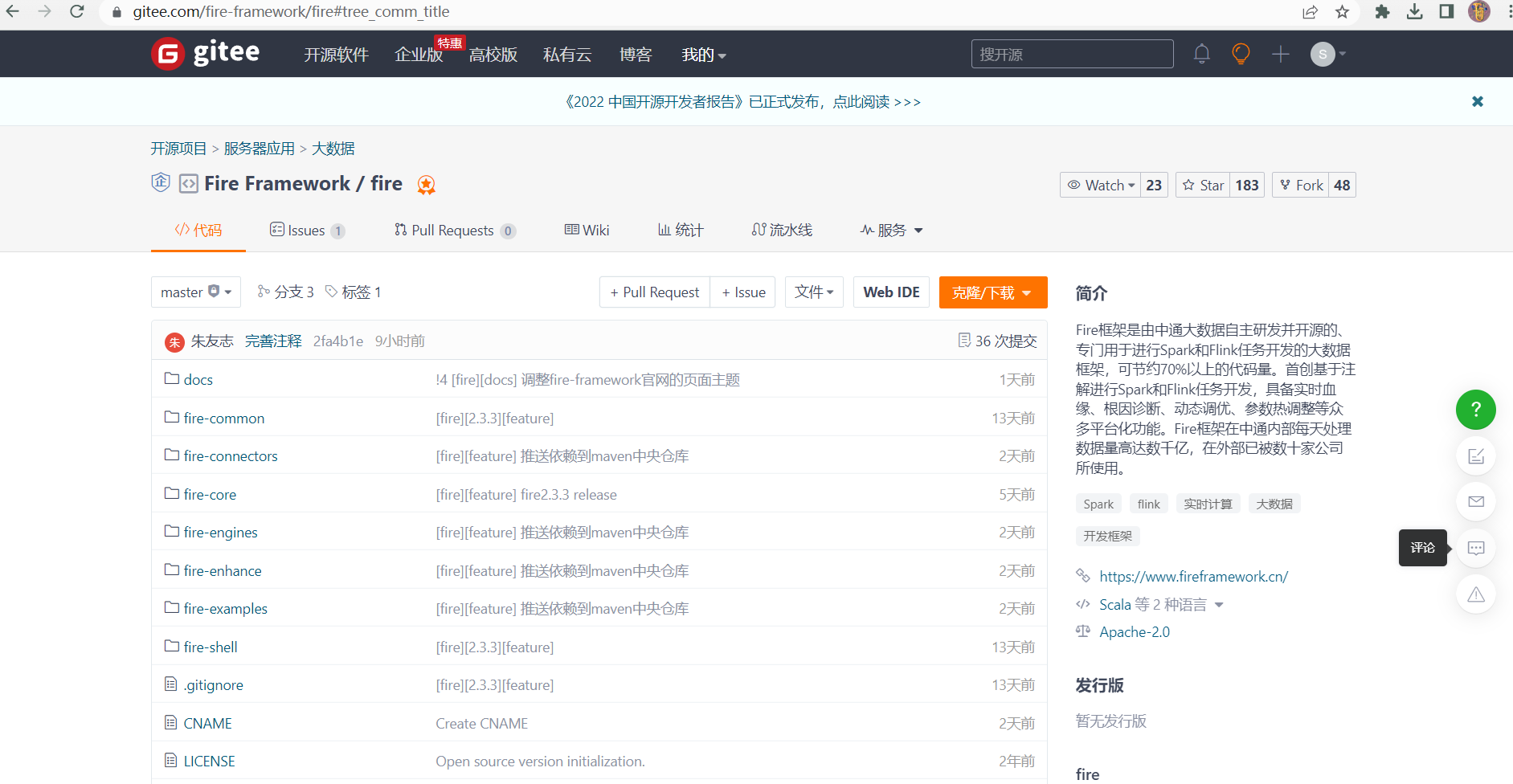The height and width of the screenshot is (784, 1513).
Task: Open the fire-shell folder
Action: tap(211, 647)
